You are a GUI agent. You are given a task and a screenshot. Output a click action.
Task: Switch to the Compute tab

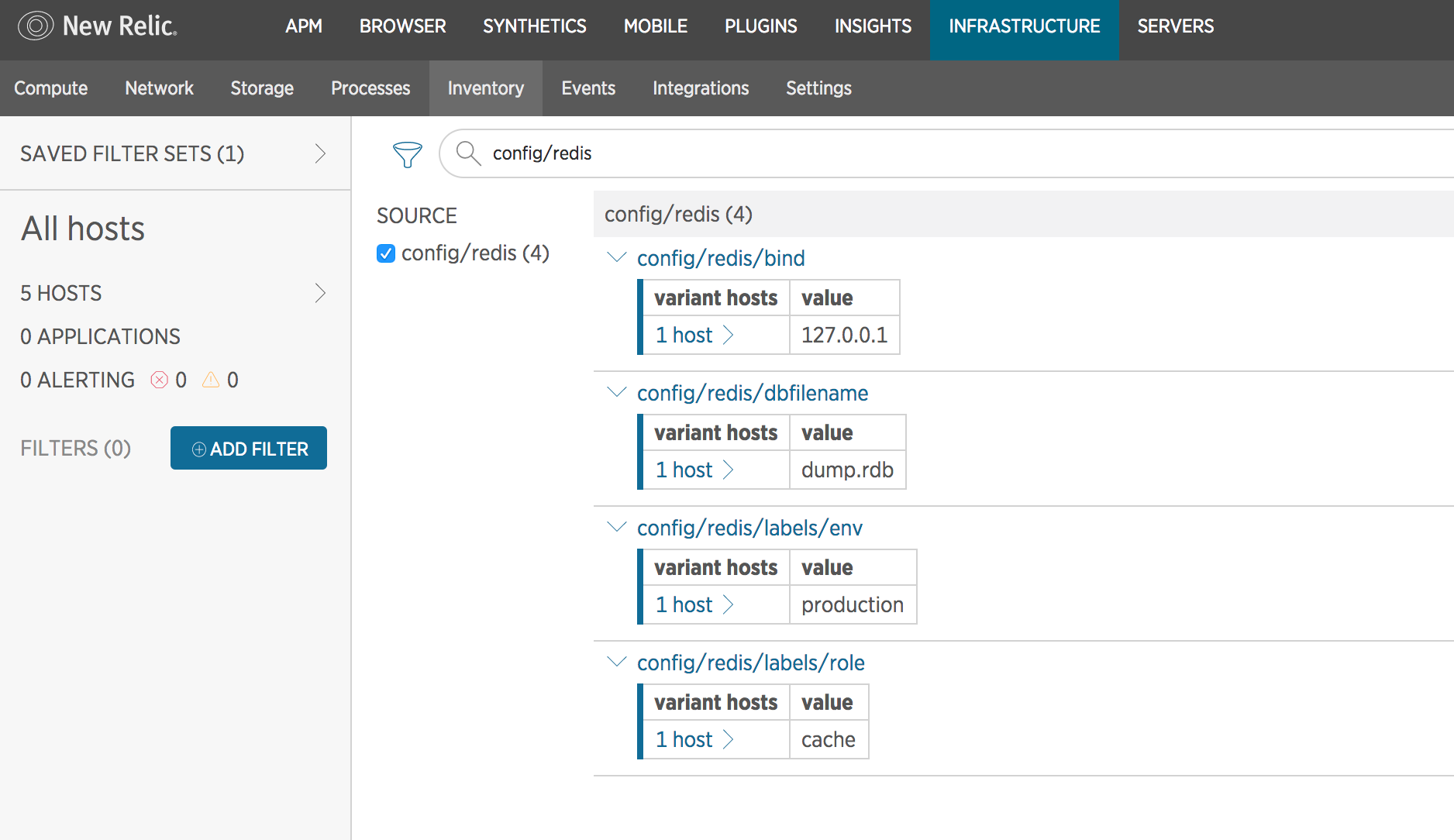51,88
